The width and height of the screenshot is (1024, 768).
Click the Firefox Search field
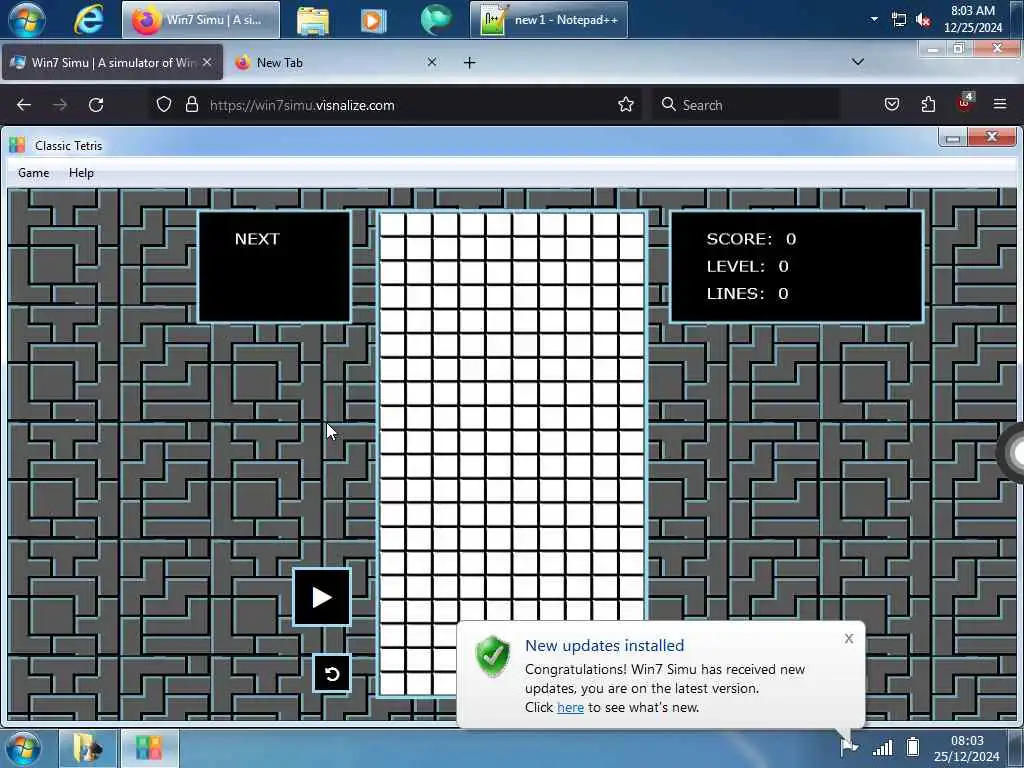click(746, 104)
